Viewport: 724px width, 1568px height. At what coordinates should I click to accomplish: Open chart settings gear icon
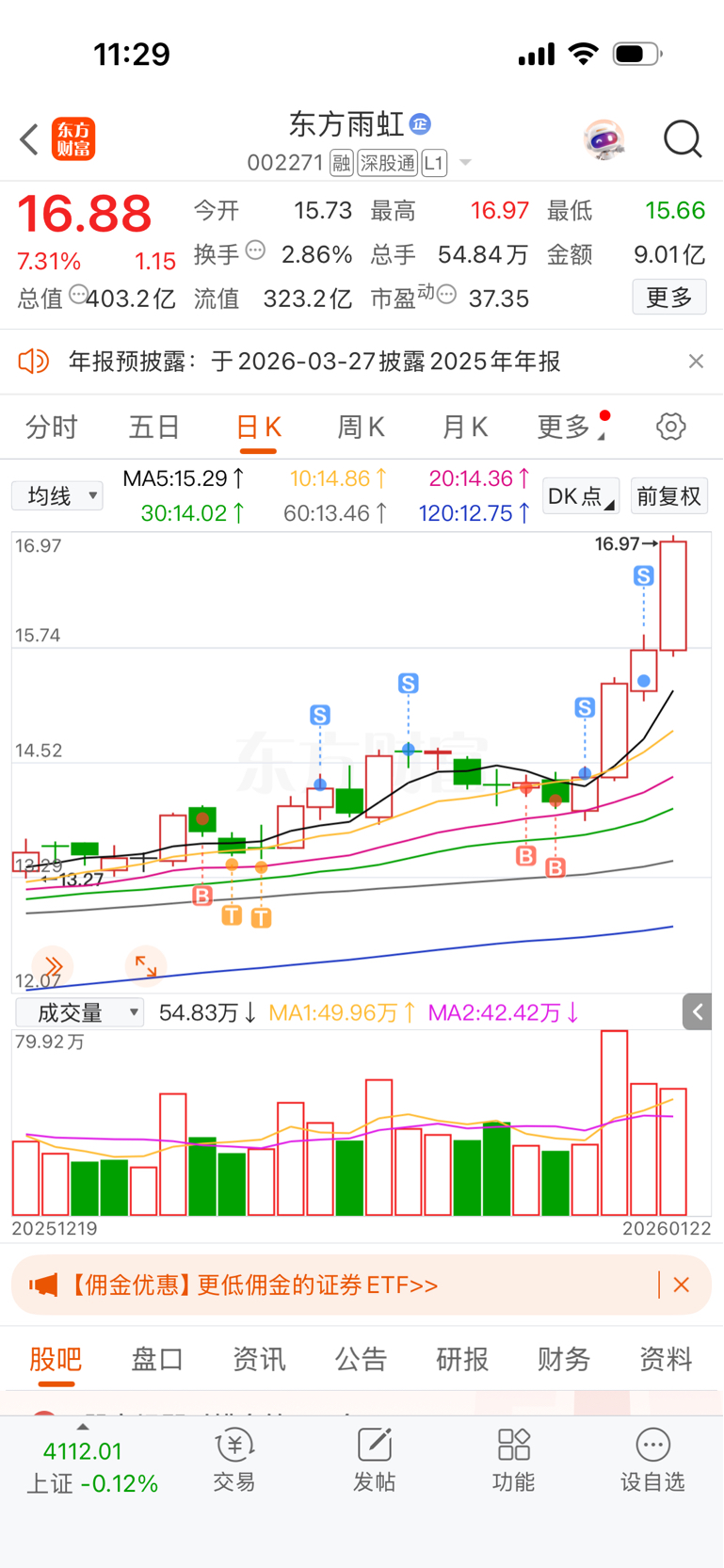[671, 427]
